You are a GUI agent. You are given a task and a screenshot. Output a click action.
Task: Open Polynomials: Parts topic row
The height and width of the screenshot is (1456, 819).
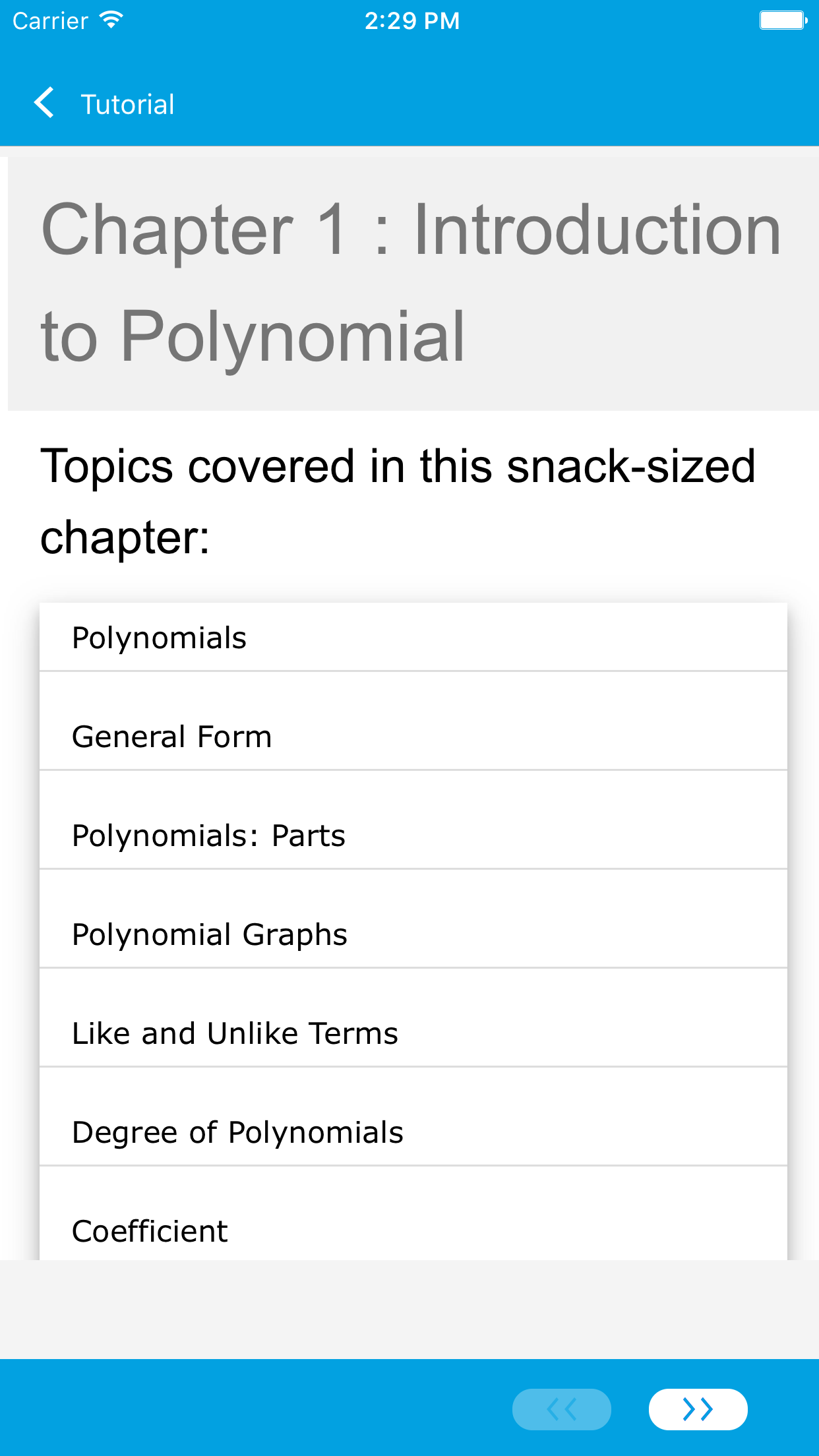(208, 835)
